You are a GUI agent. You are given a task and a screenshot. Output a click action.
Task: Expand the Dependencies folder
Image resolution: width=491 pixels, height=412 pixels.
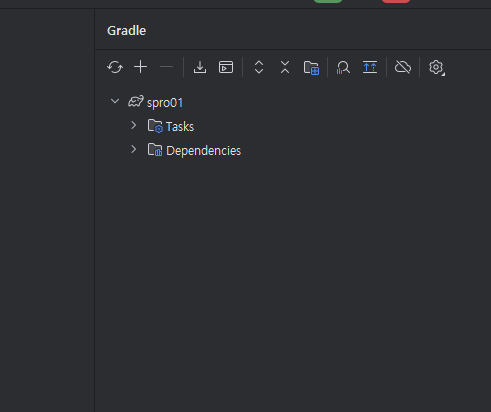(x=134, y=150)
